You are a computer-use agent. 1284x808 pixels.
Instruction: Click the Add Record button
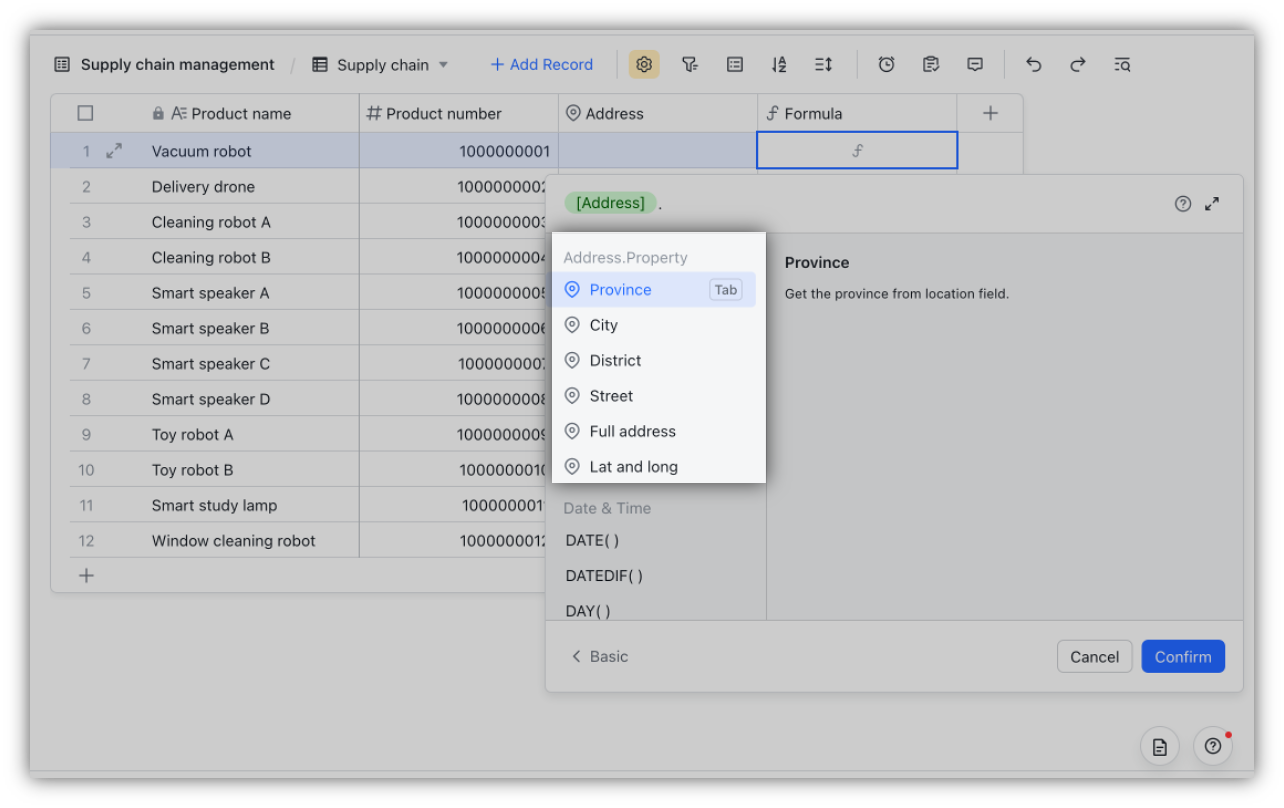tap(541, 64)
